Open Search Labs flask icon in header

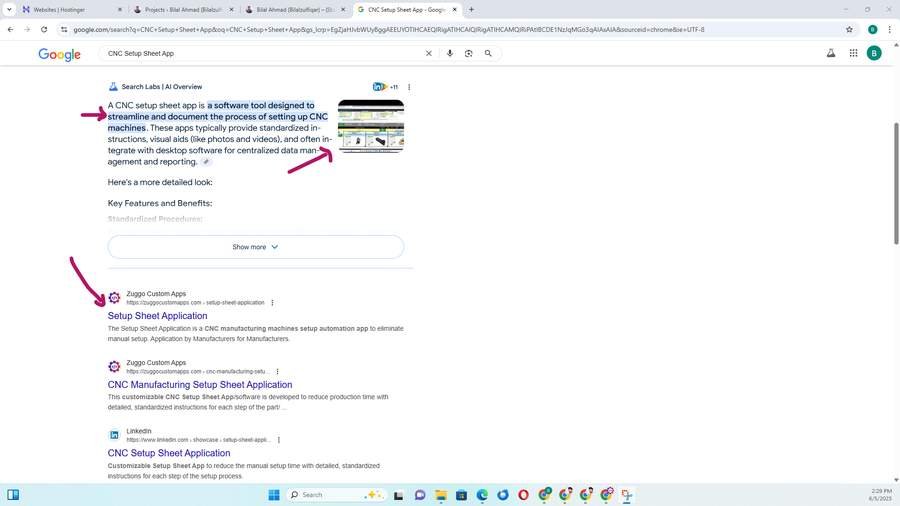point(831,53)
